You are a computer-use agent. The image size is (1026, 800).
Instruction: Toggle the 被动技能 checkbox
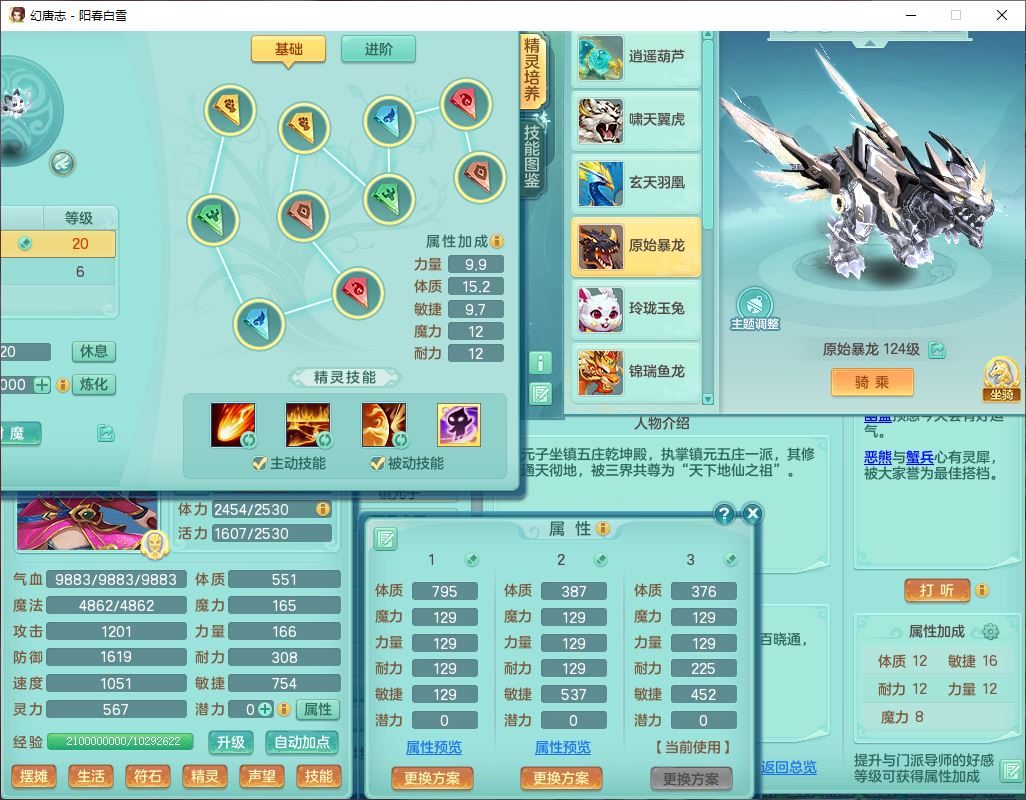tap(377, 464)
